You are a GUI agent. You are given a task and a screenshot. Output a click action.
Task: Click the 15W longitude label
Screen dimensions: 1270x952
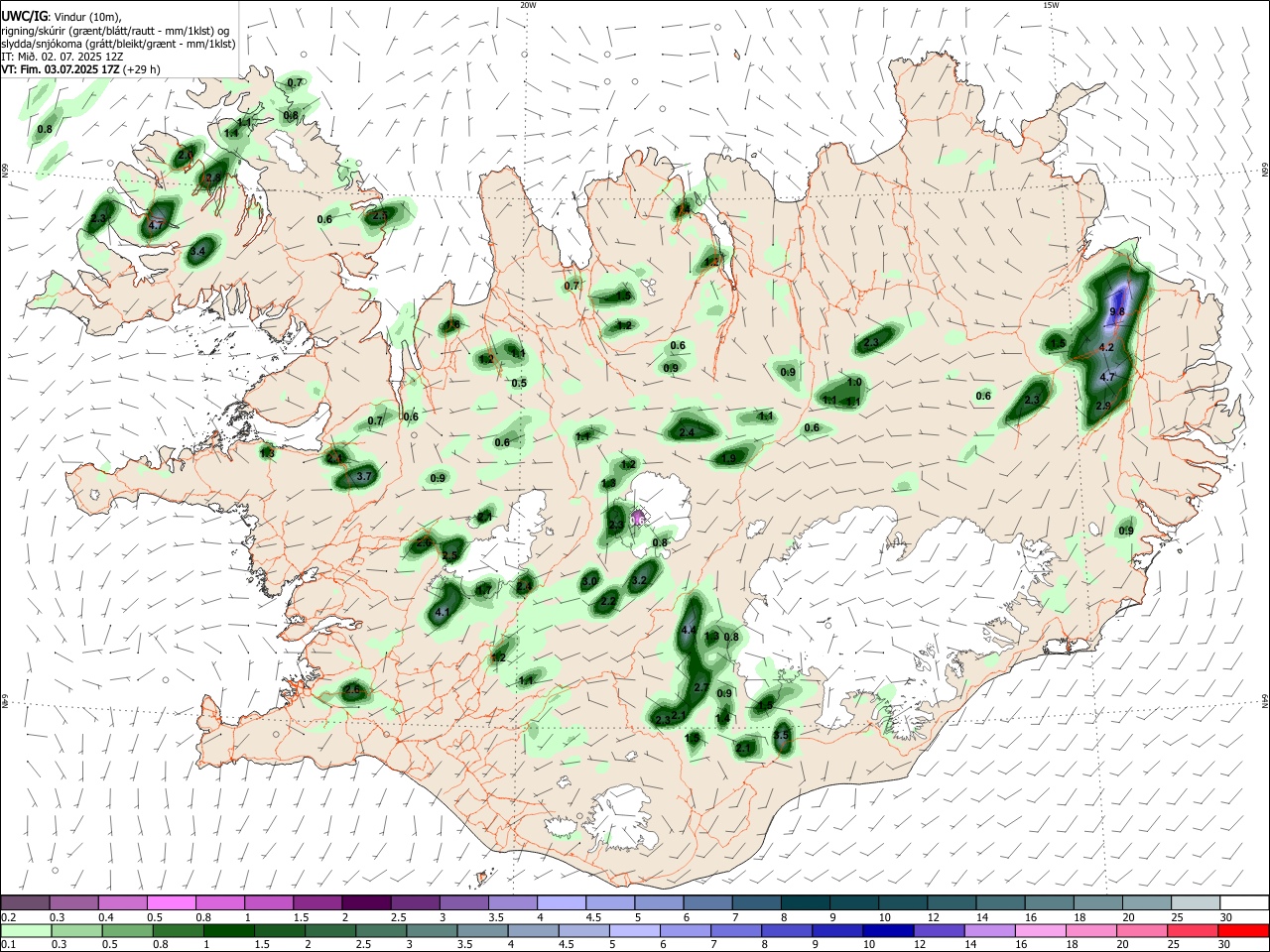click(1051, 5)
